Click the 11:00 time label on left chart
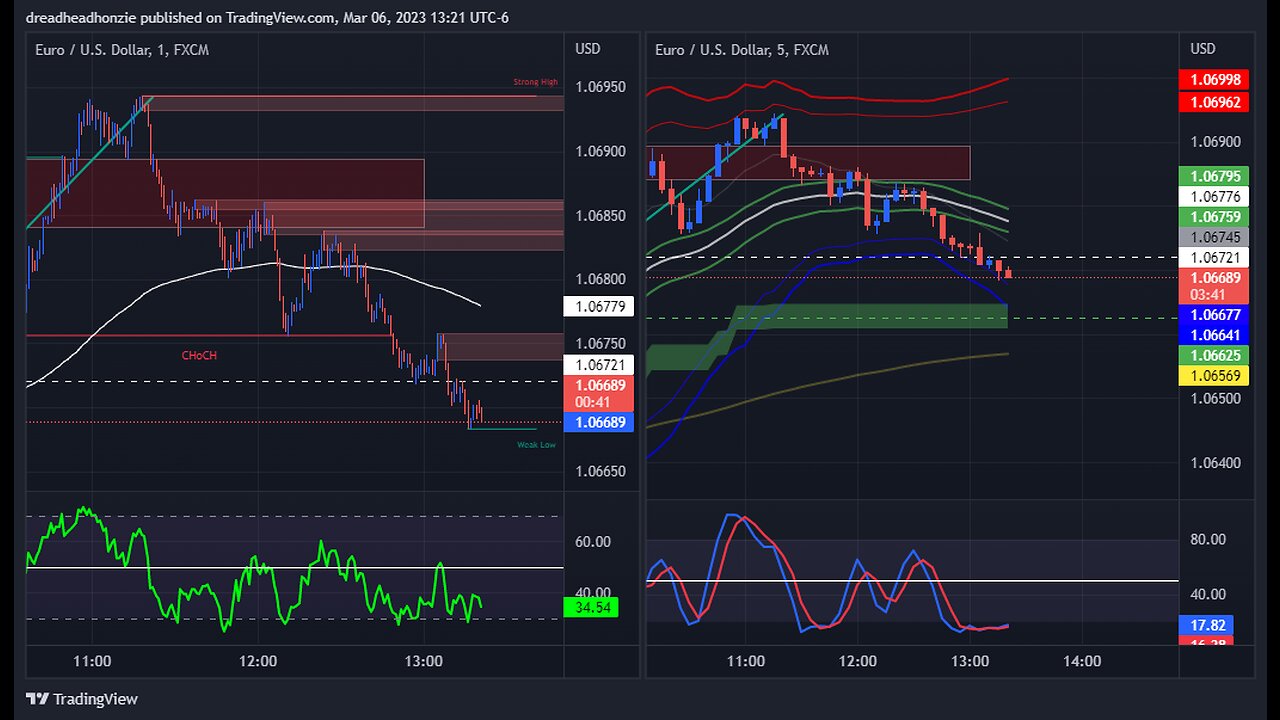 [x=92, y=661]
